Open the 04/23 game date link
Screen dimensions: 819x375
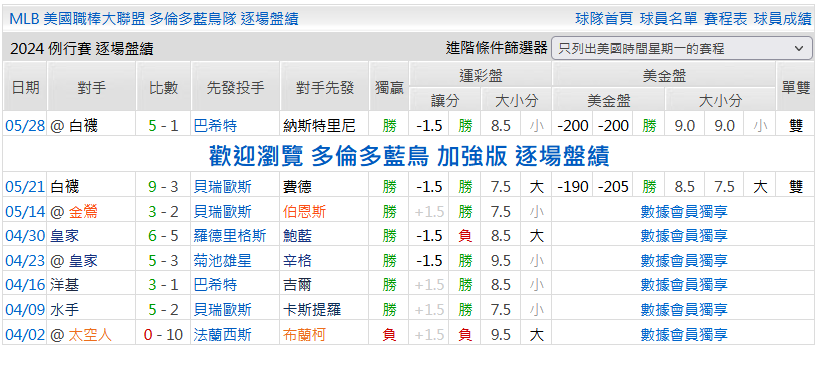coord(25,261)
